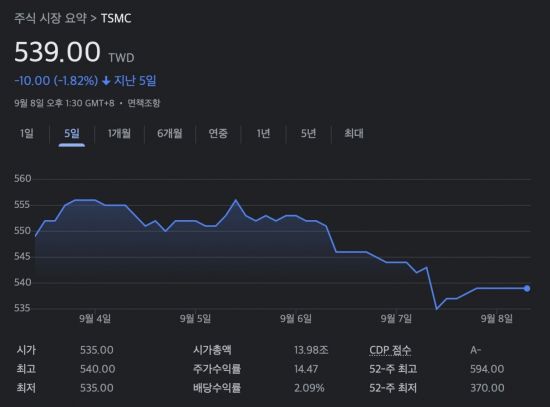Click the 539.00 current price
This screenshot has height=407, width=550.
(x=58, y=52)
